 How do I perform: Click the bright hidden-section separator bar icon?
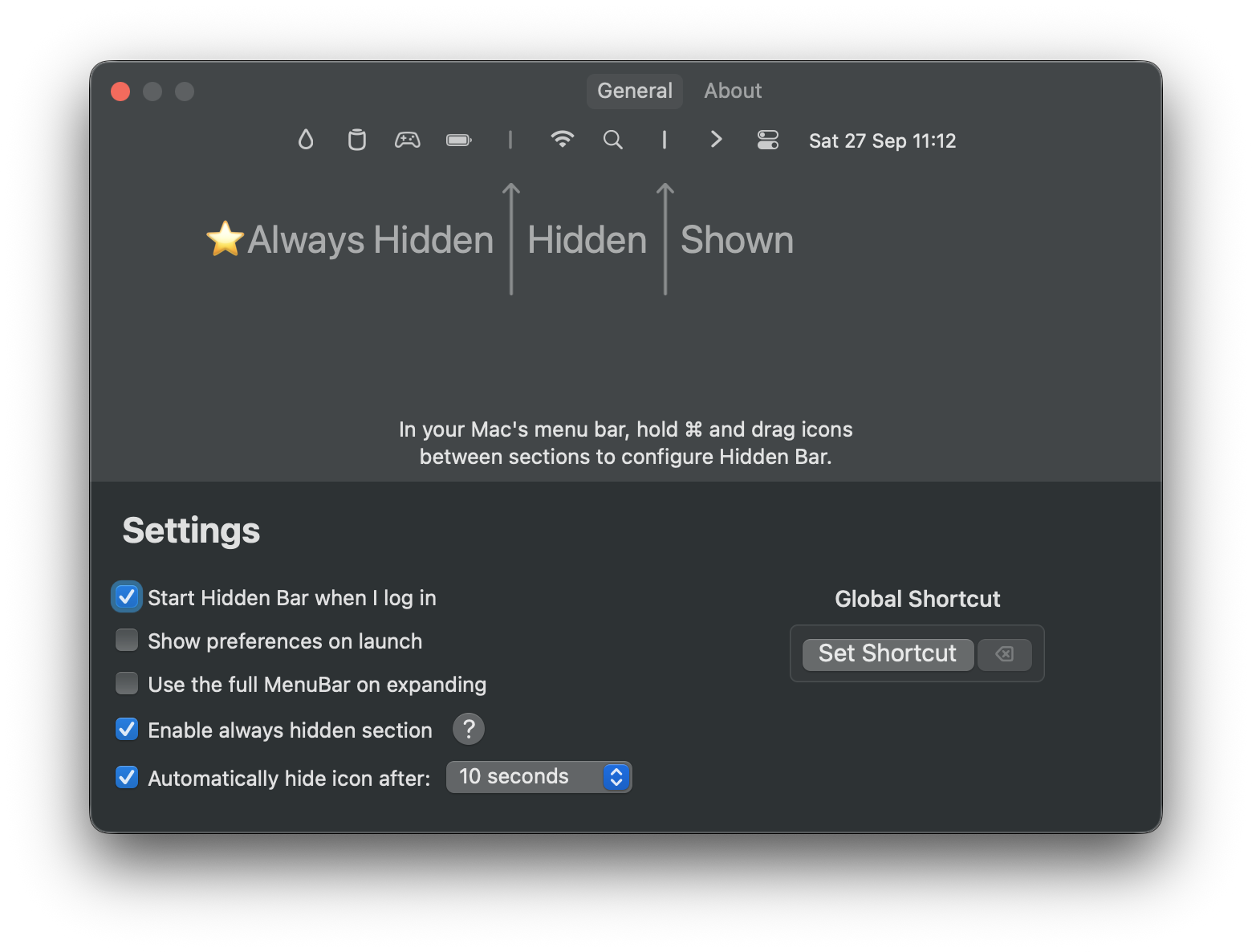coord(665,140)
